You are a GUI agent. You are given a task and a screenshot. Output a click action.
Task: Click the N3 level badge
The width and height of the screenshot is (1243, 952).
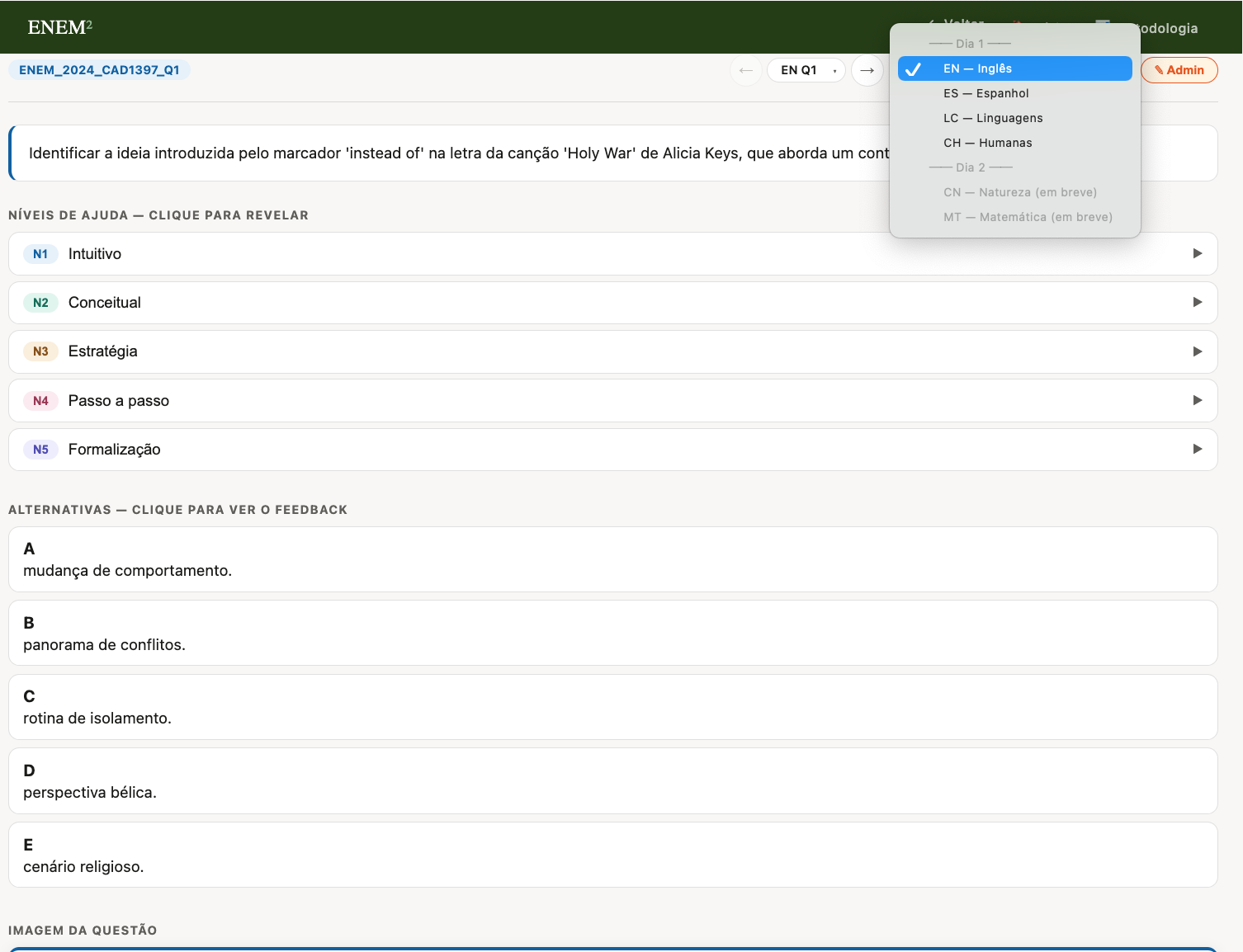point(40,351)
